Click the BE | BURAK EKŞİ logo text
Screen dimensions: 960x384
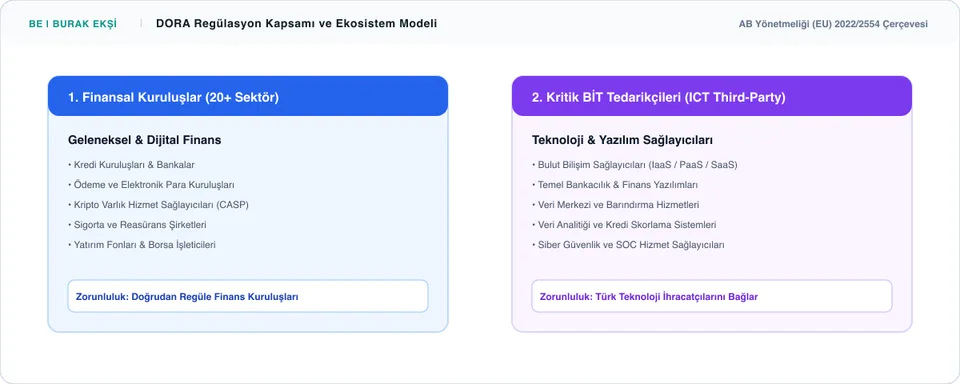click(x=72, y=24)
